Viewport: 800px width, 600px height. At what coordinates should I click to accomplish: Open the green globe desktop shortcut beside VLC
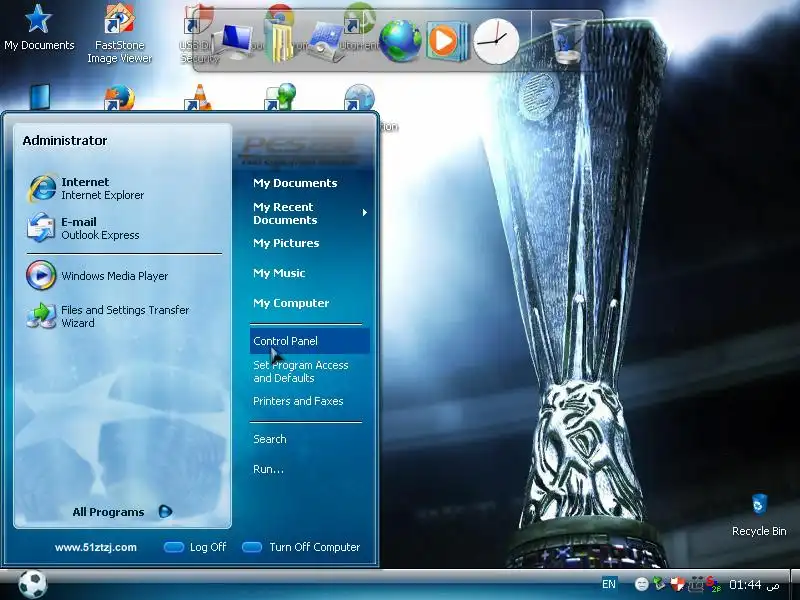pyautogui.click(x=279, y=97)
